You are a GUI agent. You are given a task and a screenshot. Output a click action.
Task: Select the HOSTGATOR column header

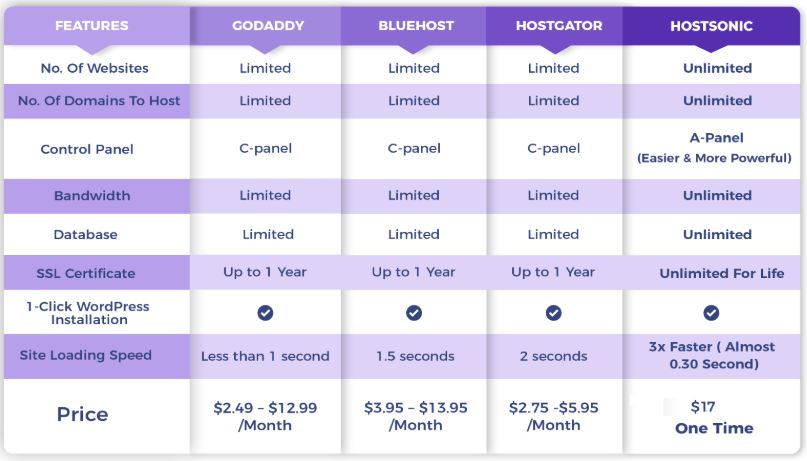click(x=559, y=26)
